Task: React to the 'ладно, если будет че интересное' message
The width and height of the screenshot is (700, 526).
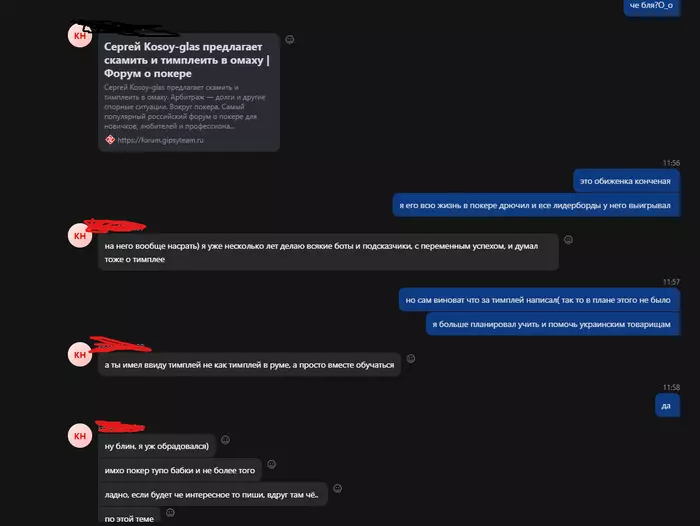Action: coord(338,488)
